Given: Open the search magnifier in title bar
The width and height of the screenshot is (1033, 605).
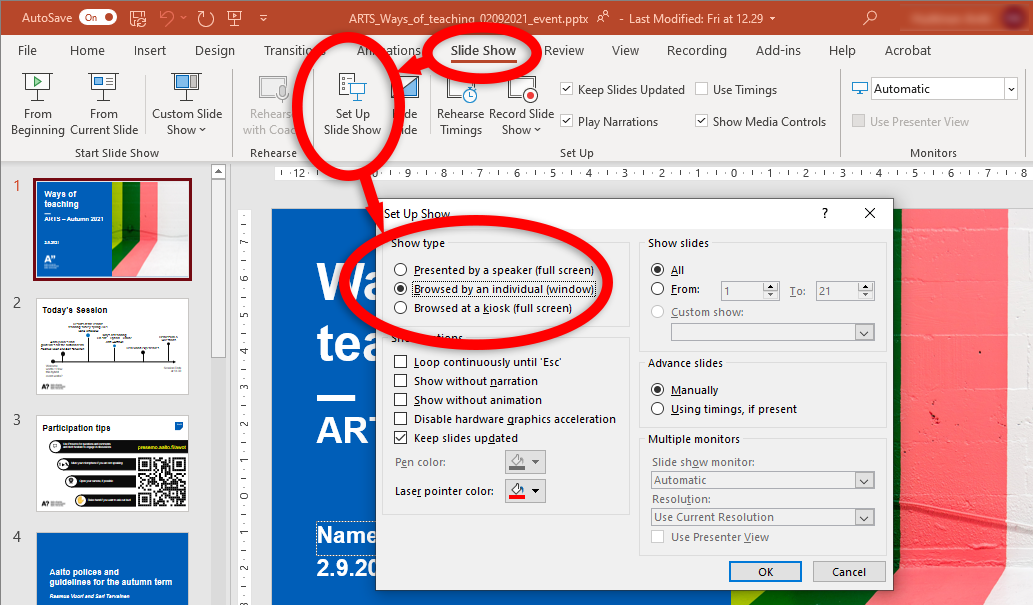Looking at the screenshot, I should (870, 18).
